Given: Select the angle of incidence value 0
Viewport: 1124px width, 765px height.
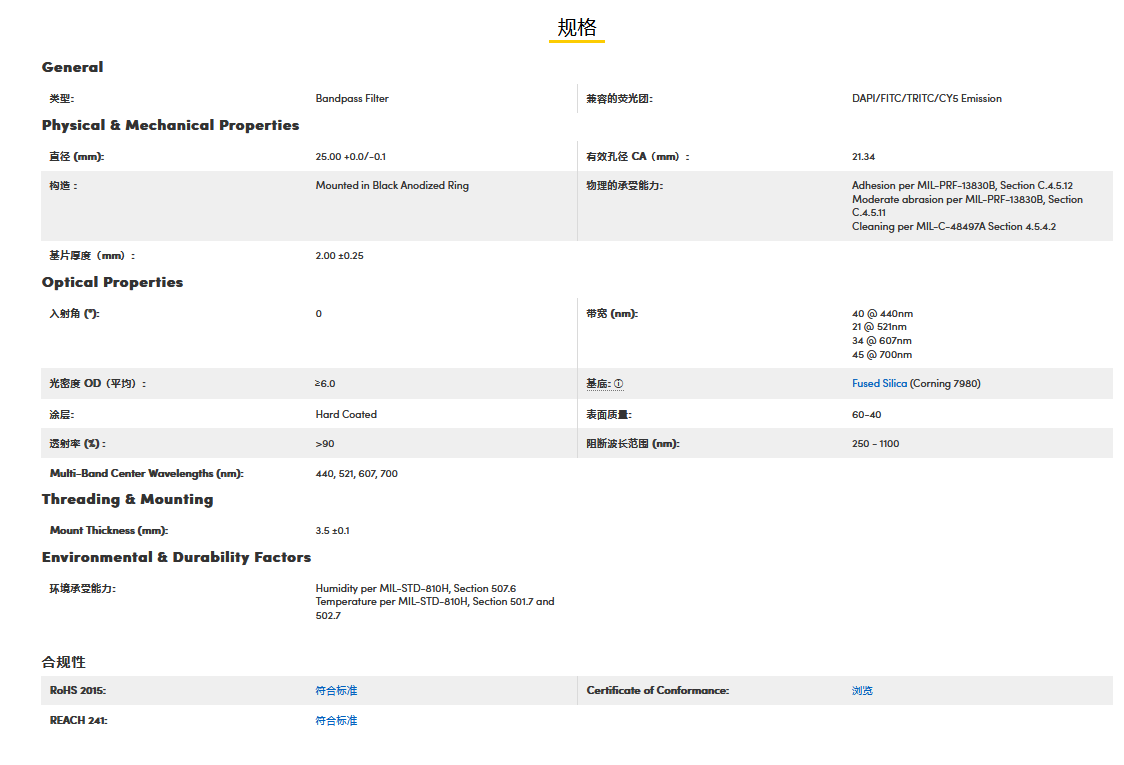Looking at the screenshot, I should (319, 313).
